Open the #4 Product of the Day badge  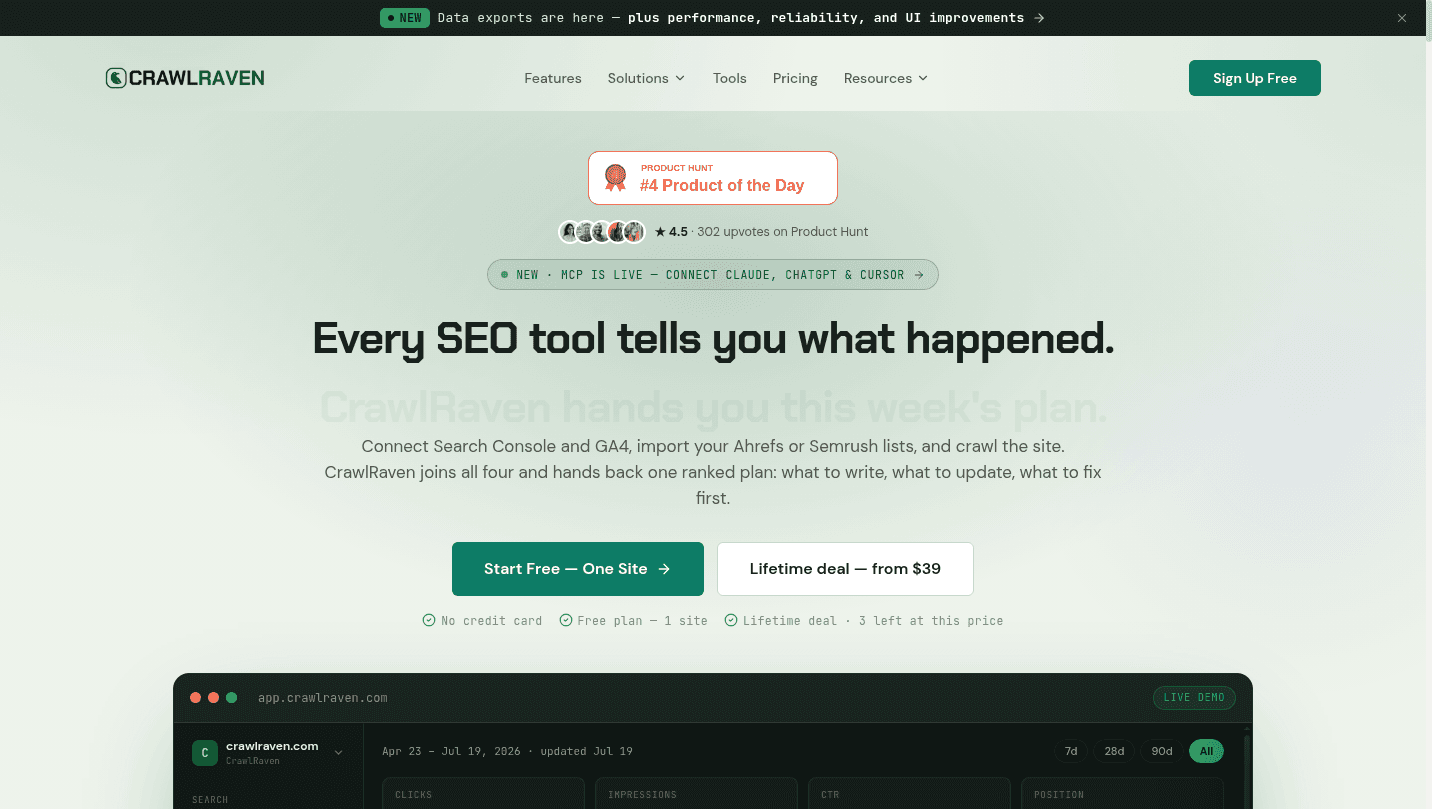pos(713,178)
